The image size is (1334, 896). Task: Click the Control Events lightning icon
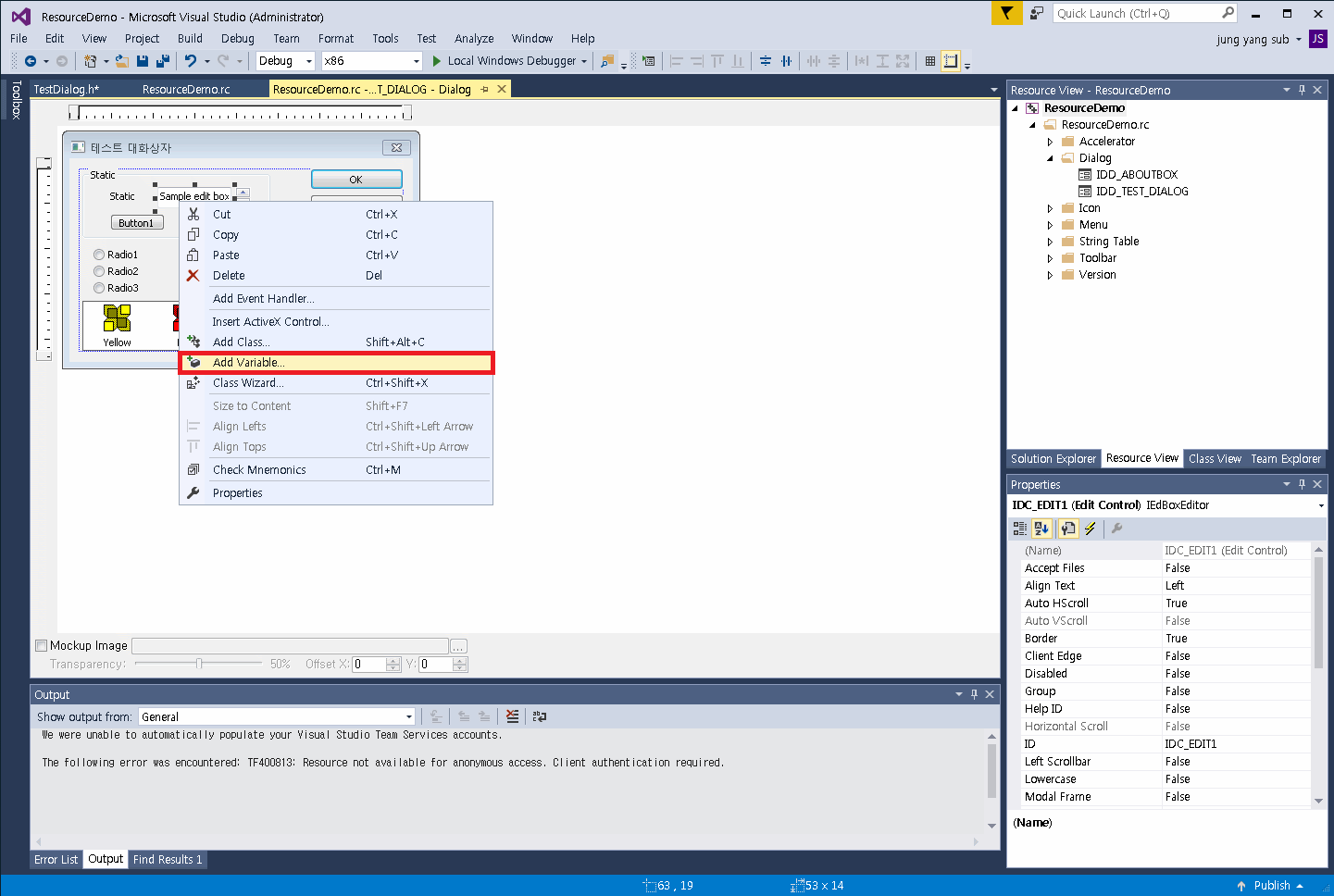coord(1091,529)
